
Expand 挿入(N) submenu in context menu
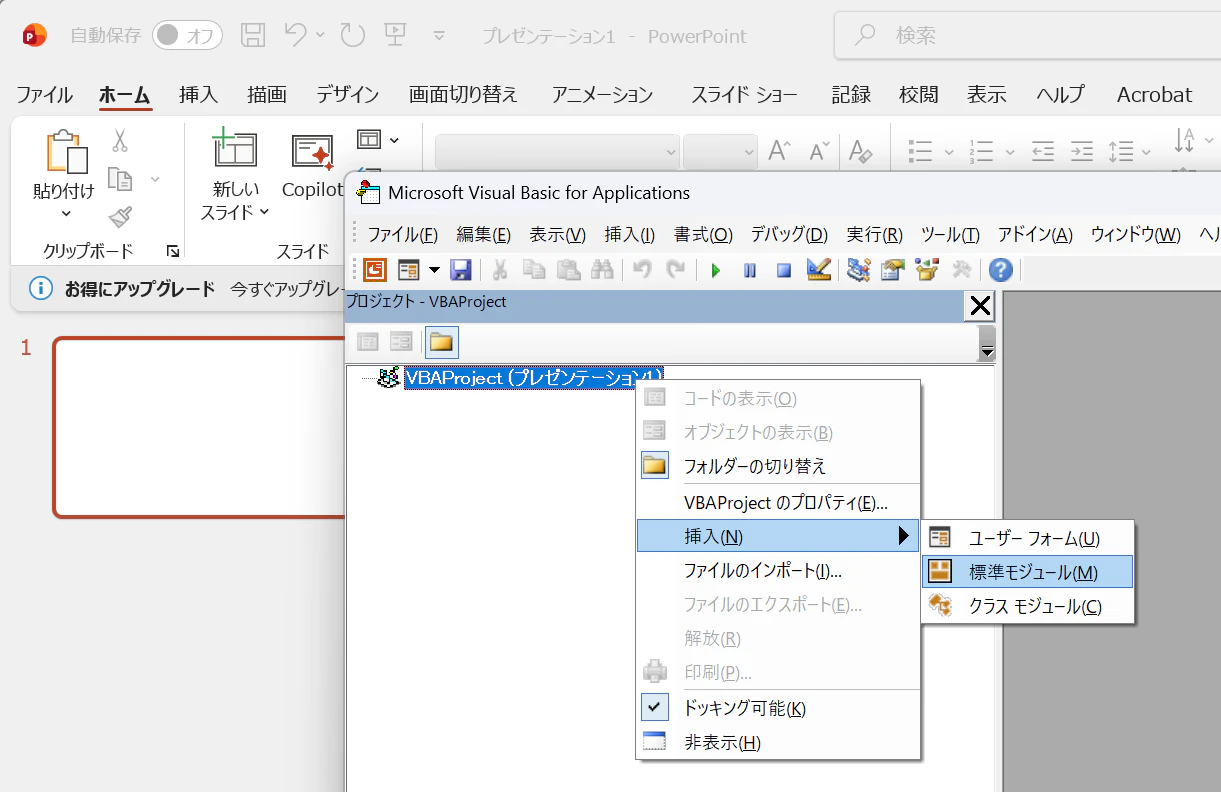point(778,536)
